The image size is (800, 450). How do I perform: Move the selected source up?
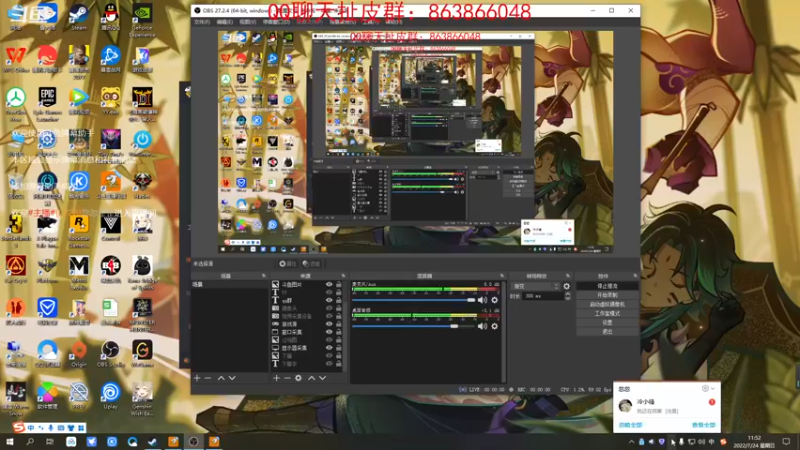pyautogui.click(x=311, y=378)
